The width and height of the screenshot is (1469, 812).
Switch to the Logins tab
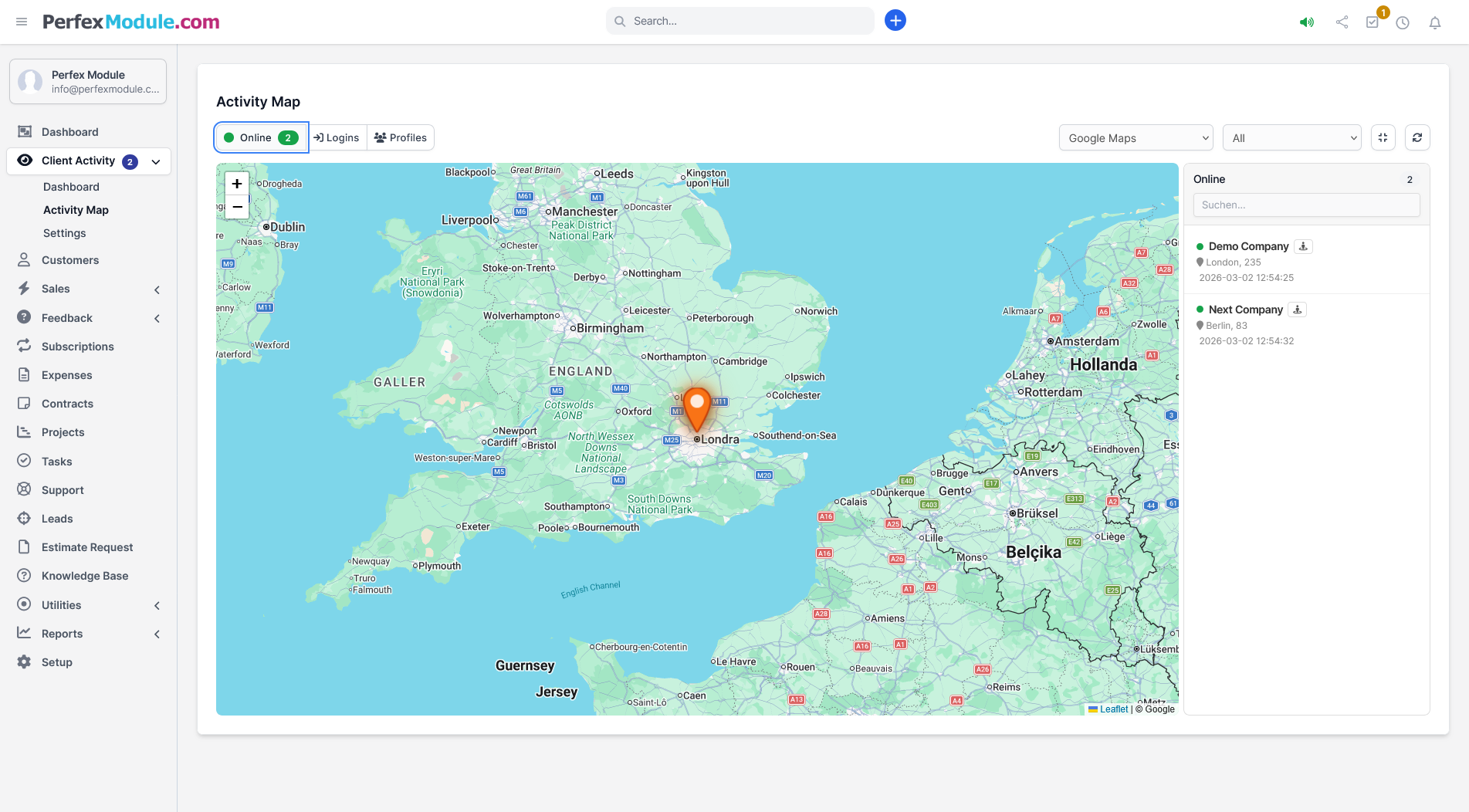point(337,137)
